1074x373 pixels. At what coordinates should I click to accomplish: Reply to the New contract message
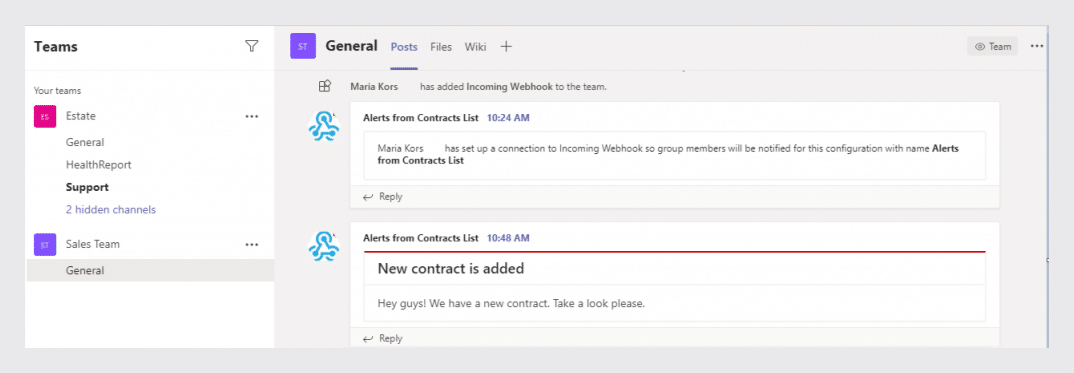click(x=383, y=338)
